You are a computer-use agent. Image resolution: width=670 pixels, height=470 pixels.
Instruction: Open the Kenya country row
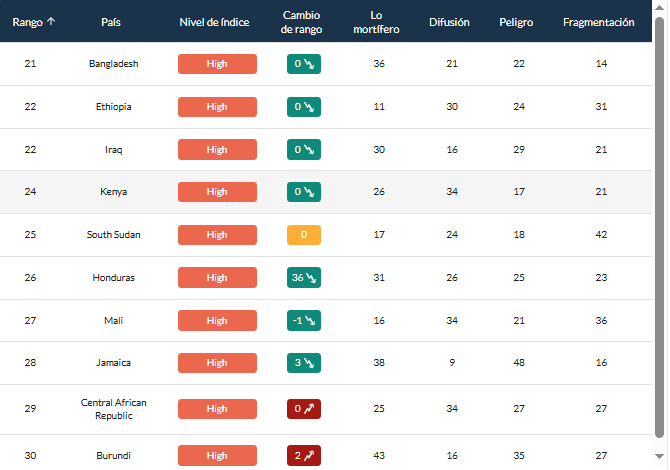coord(113,192)
